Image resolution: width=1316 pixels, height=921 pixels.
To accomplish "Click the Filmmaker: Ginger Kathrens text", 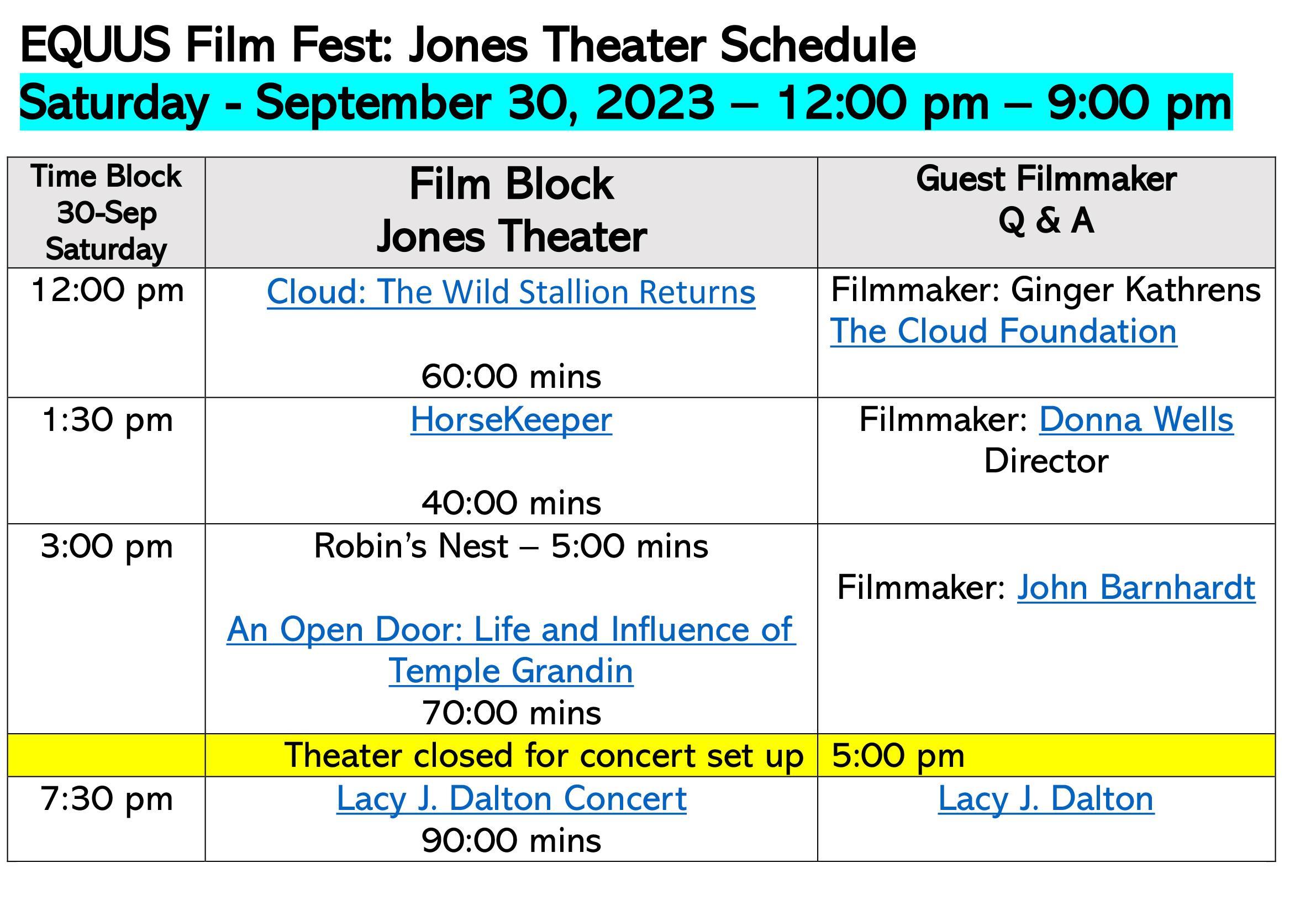I will 1045,290.
